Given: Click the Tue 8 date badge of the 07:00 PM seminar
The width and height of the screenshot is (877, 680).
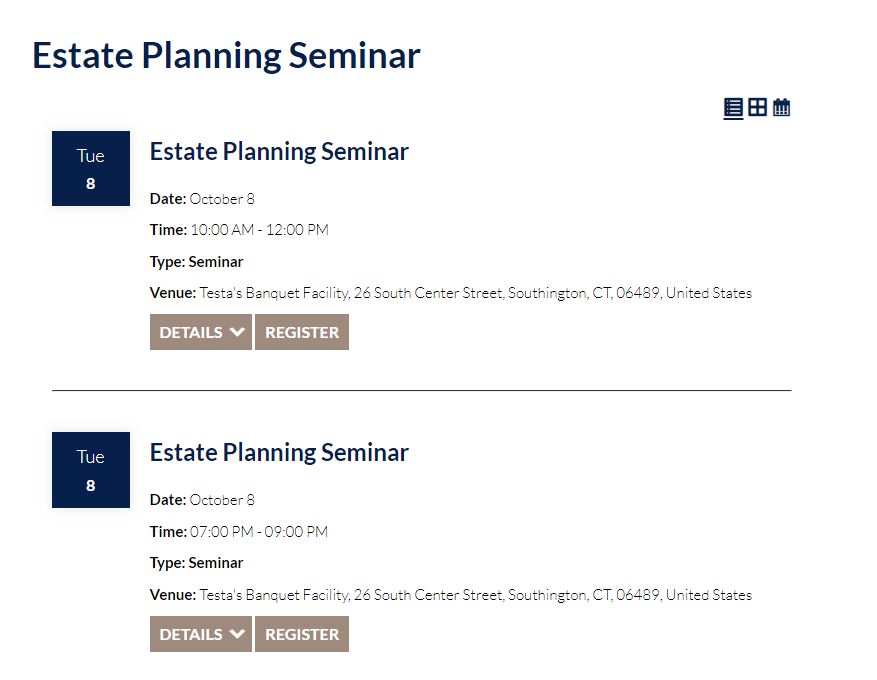Looking at the screenshot, I should coord(91,470).
